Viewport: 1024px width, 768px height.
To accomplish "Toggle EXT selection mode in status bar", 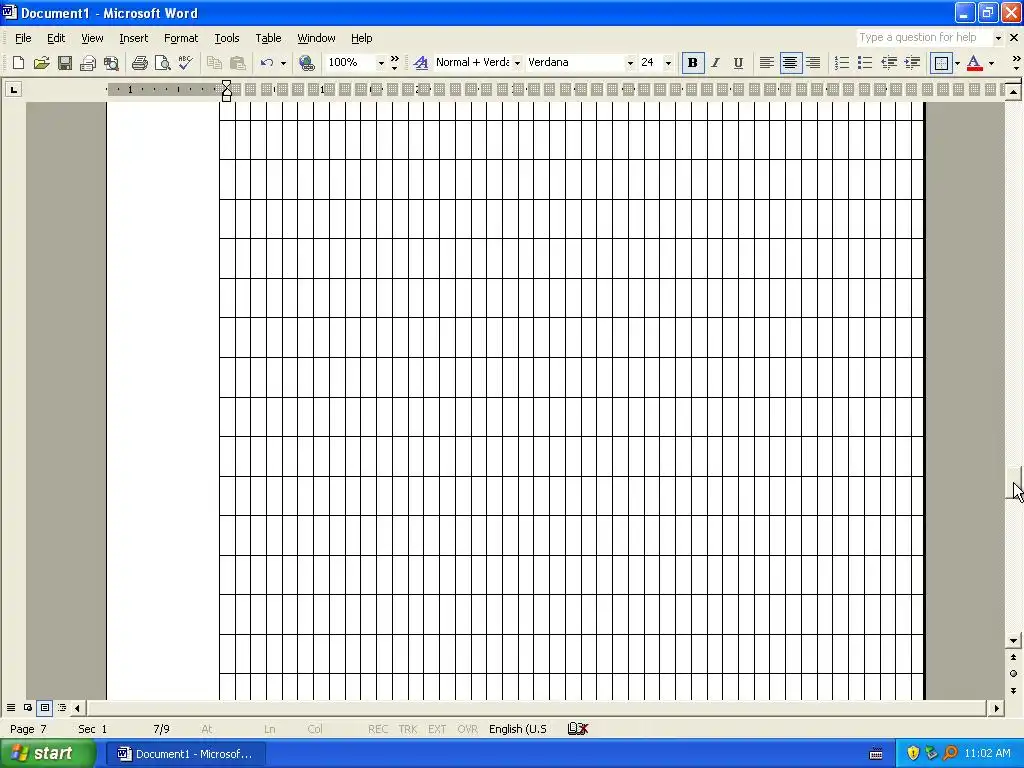I will (x=437, y=729).
